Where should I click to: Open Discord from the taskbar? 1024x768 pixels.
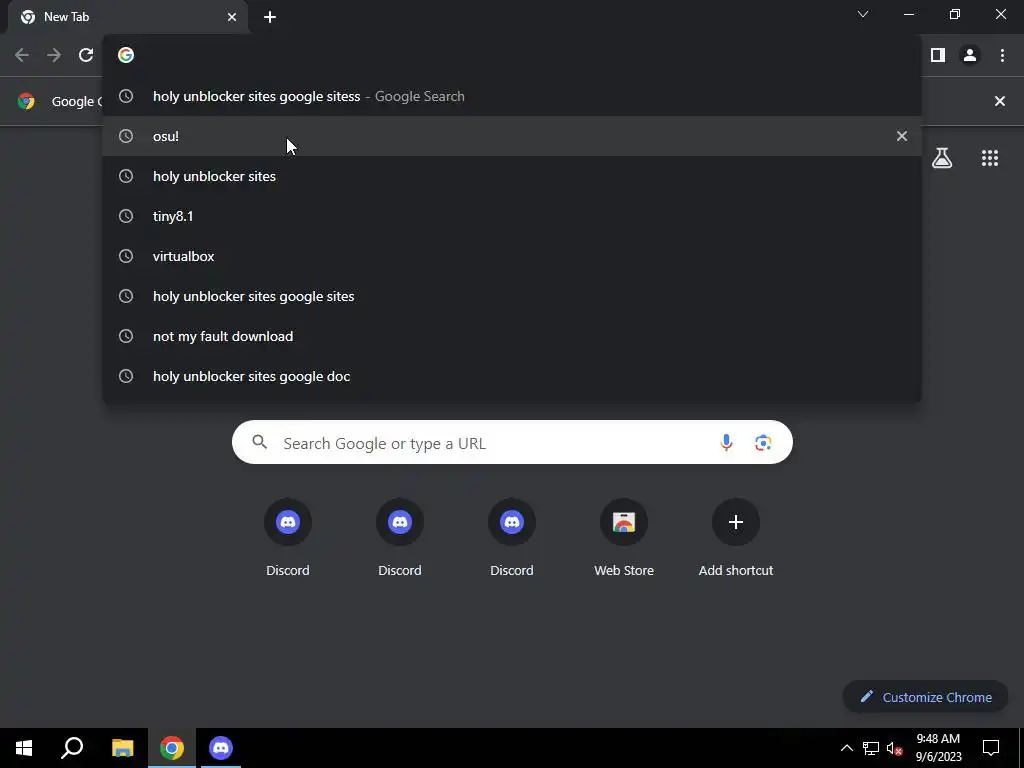click(221, 748)
